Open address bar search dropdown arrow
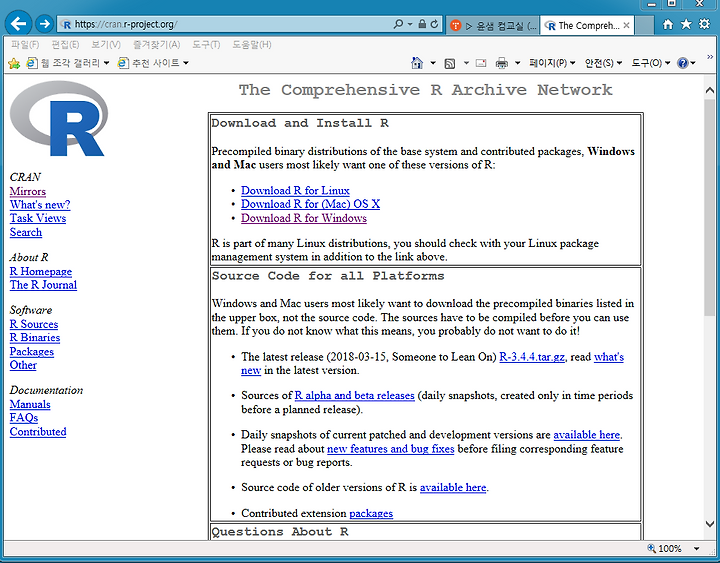Viewport: 720px width, 563px height. coord(410,24)
